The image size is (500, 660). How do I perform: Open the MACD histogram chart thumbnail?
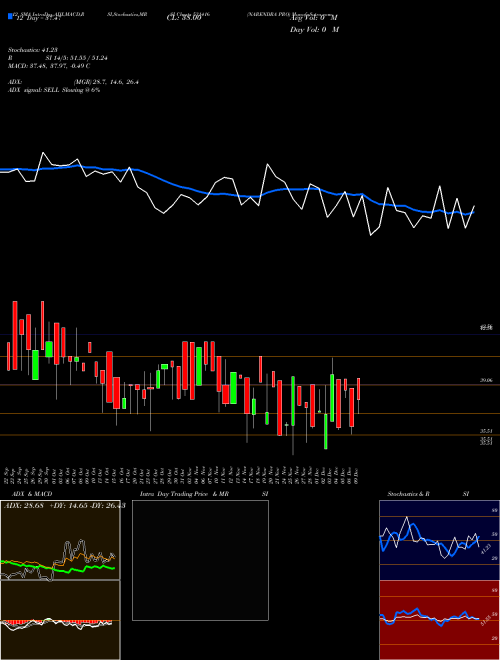coord(60,620)
